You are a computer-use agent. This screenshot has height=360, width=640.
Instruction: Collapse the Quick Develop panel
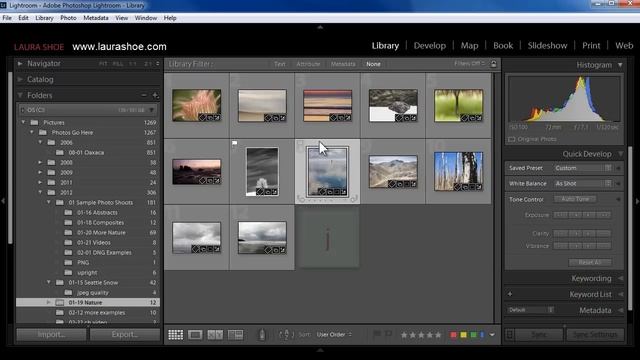[620, 154]
